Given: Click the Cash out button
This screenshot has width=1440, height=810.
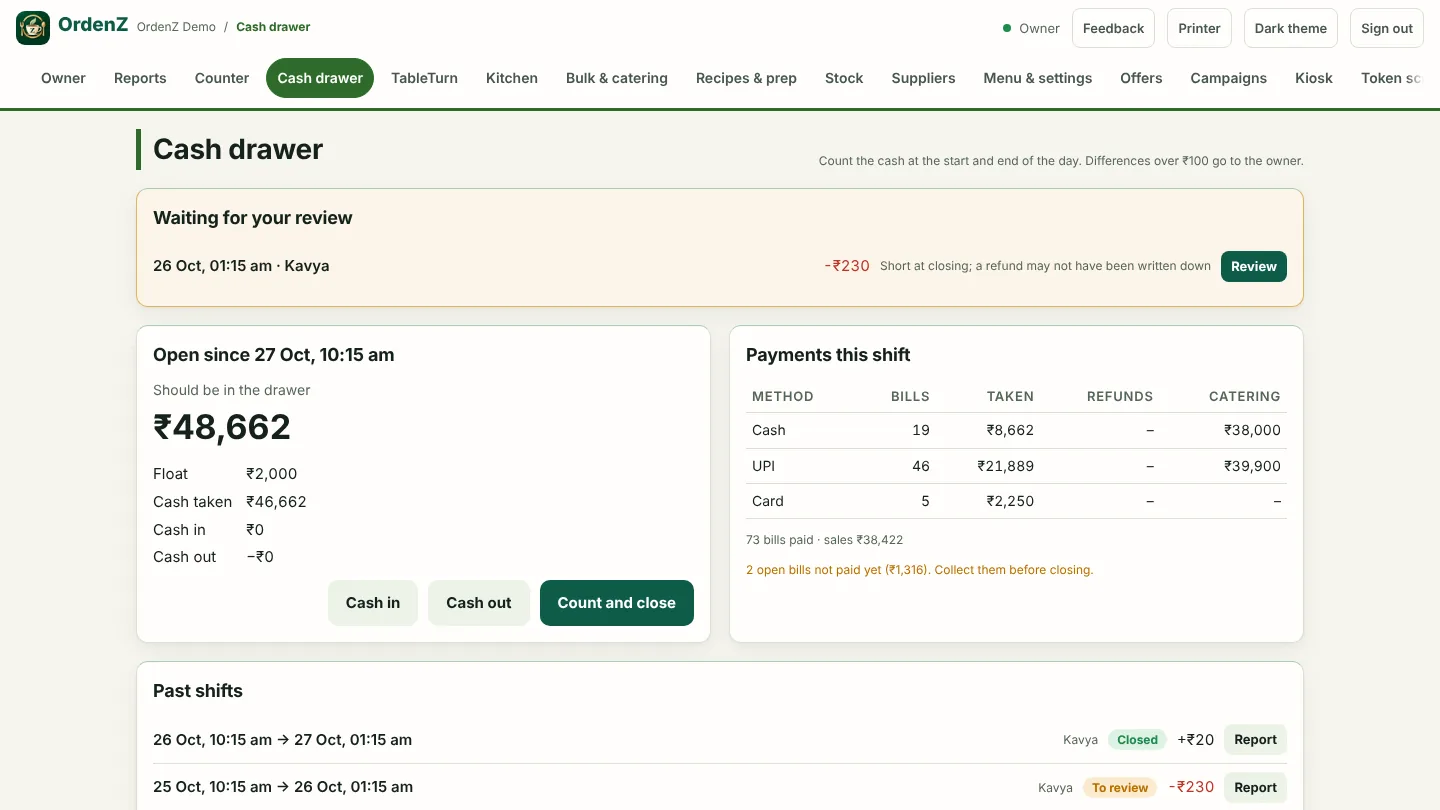Looking at the screenshot, I should point(479,603).
